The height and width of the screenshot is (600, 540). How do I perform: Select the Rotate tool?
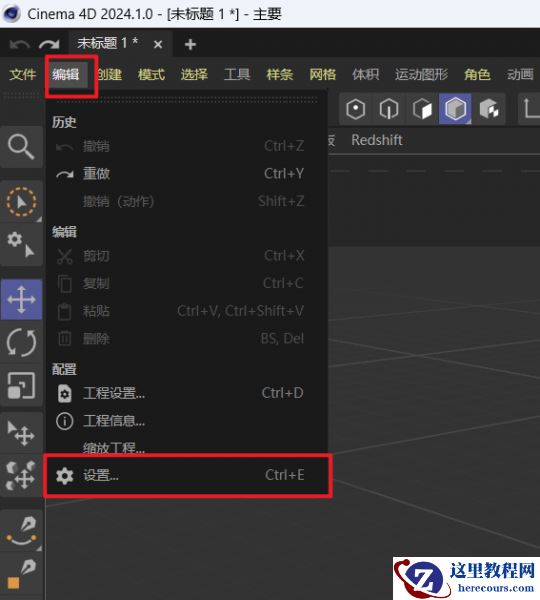tap(21, 342)
